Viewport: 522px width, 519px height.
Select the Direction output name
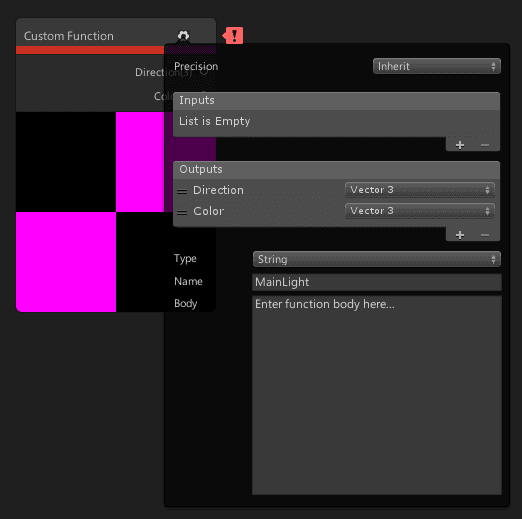pos(218,190)
